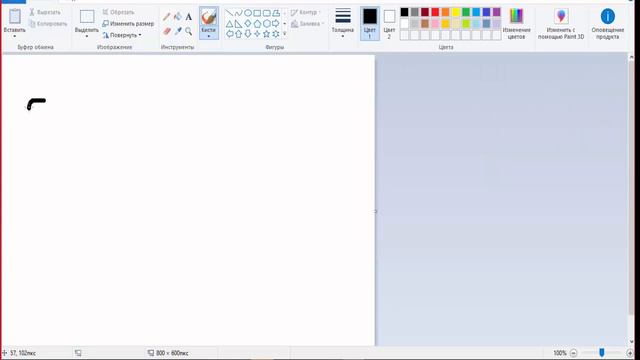The image size is (640, 360).
Task: Zoom out with the minus button
Action: tap(573, 353)
